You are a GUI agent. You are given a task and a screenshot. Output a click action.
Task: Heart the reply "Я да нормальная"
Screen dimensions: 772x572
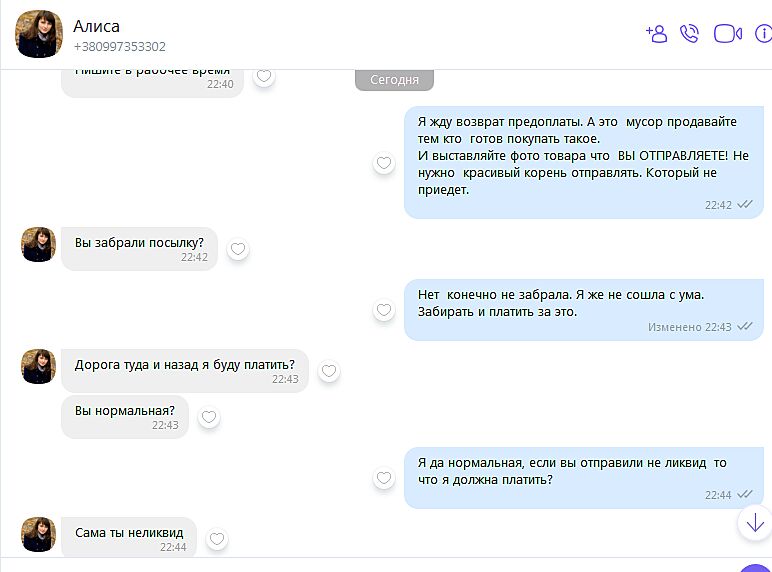point(384,478)
